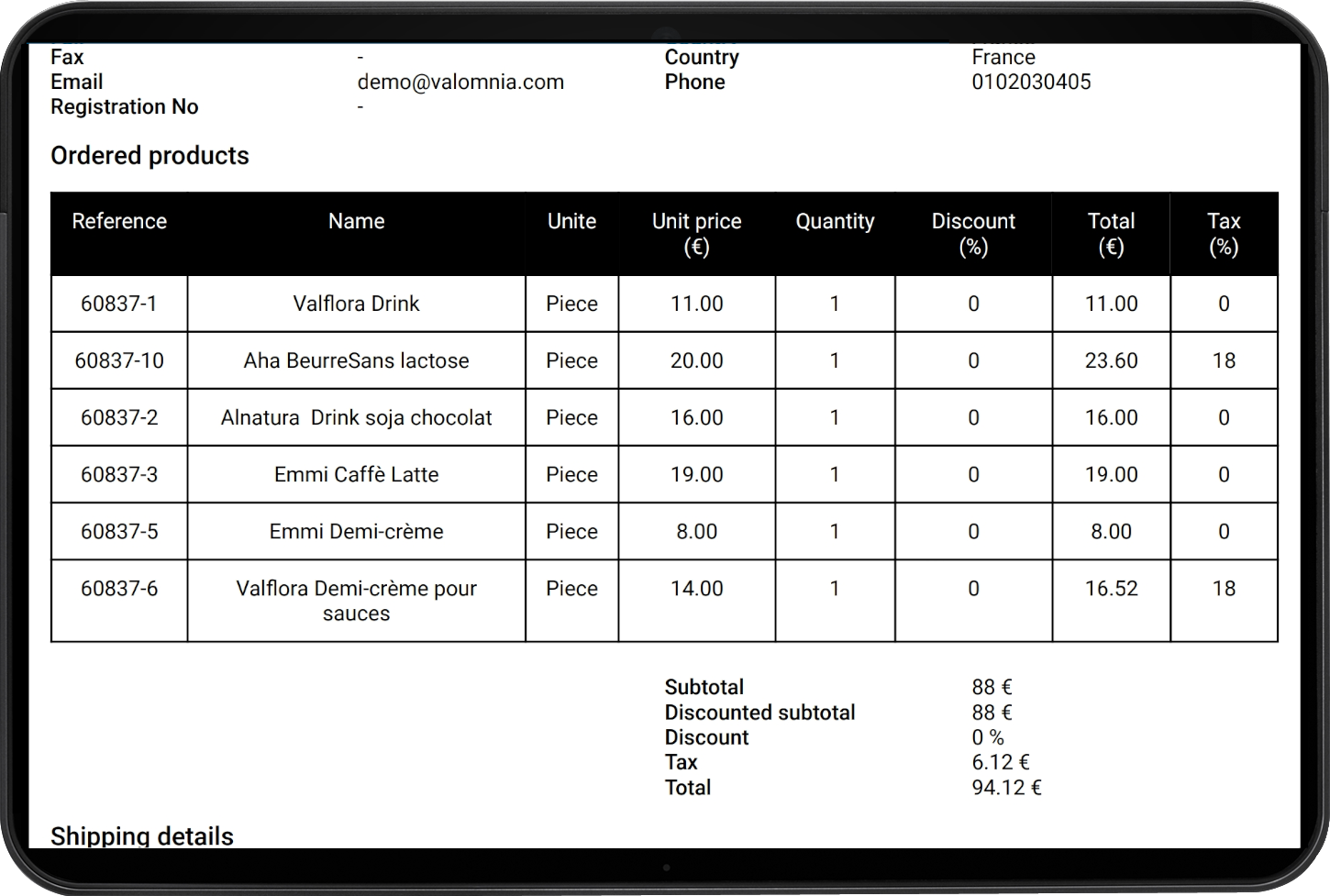
Task: Select reference cell 60837-10
Action: [x=119, y=360]
